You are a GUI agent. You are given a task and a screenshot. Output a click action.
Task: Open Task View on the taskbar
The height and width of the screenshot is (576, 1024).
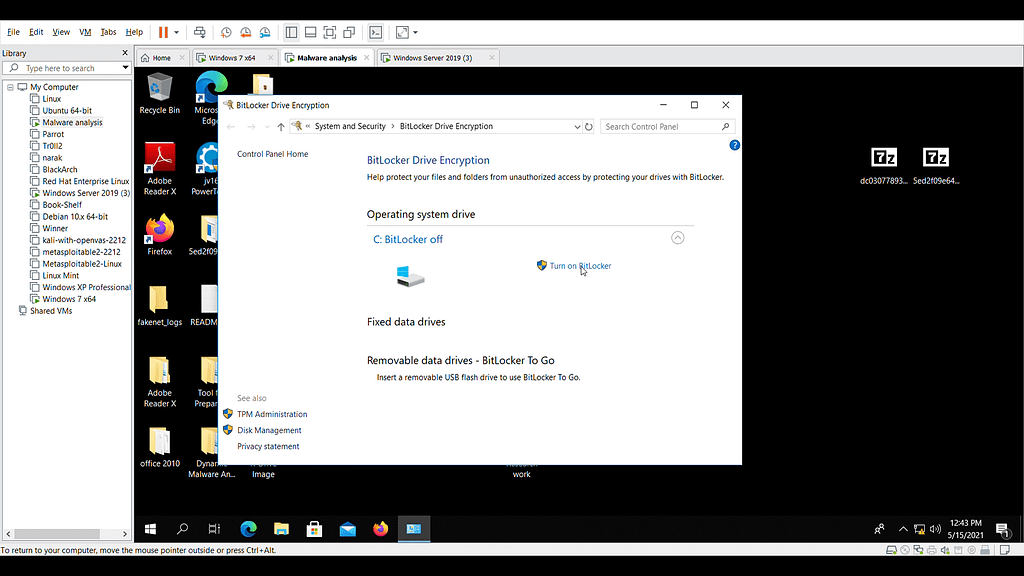point(214,529)
